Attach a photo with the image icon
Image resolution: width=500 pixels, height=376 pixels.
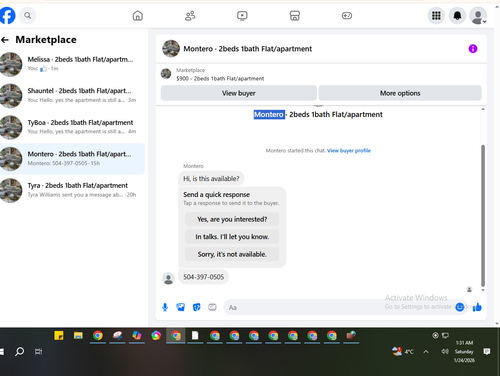181,307
